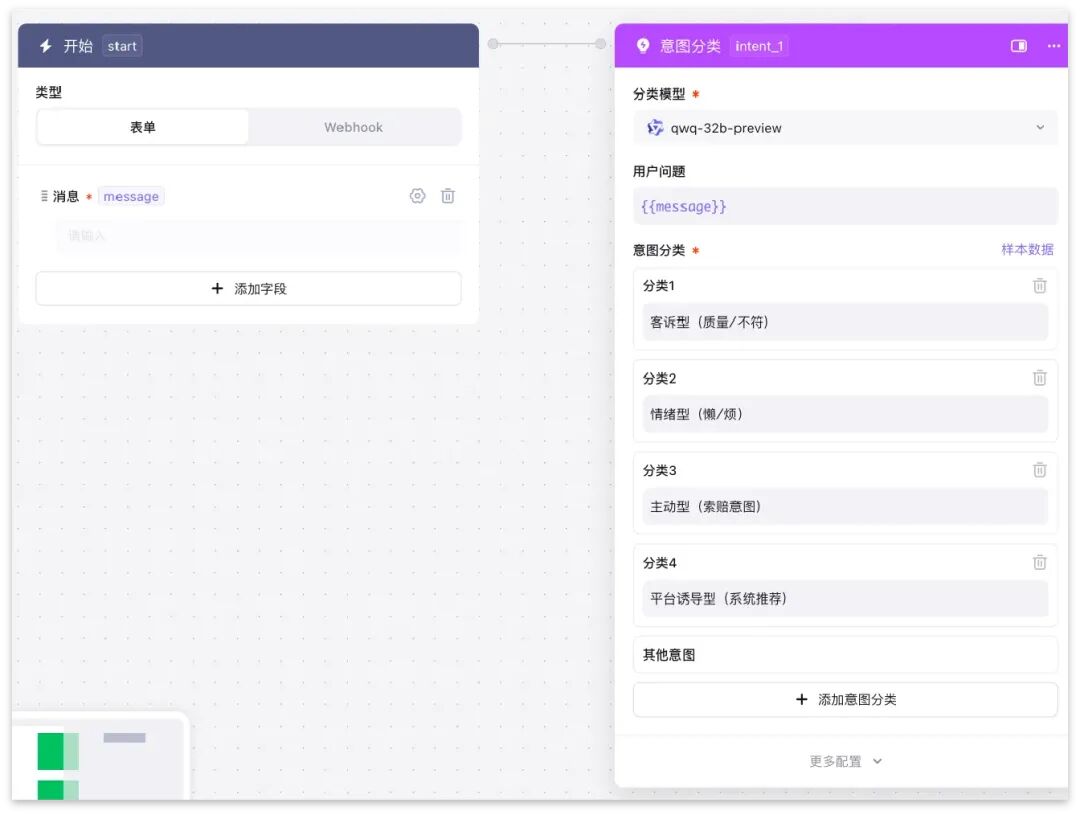Toggle the side panel icon in intent header
The width and height of the screenshot is (1080, 815).
coord(1019,45)
